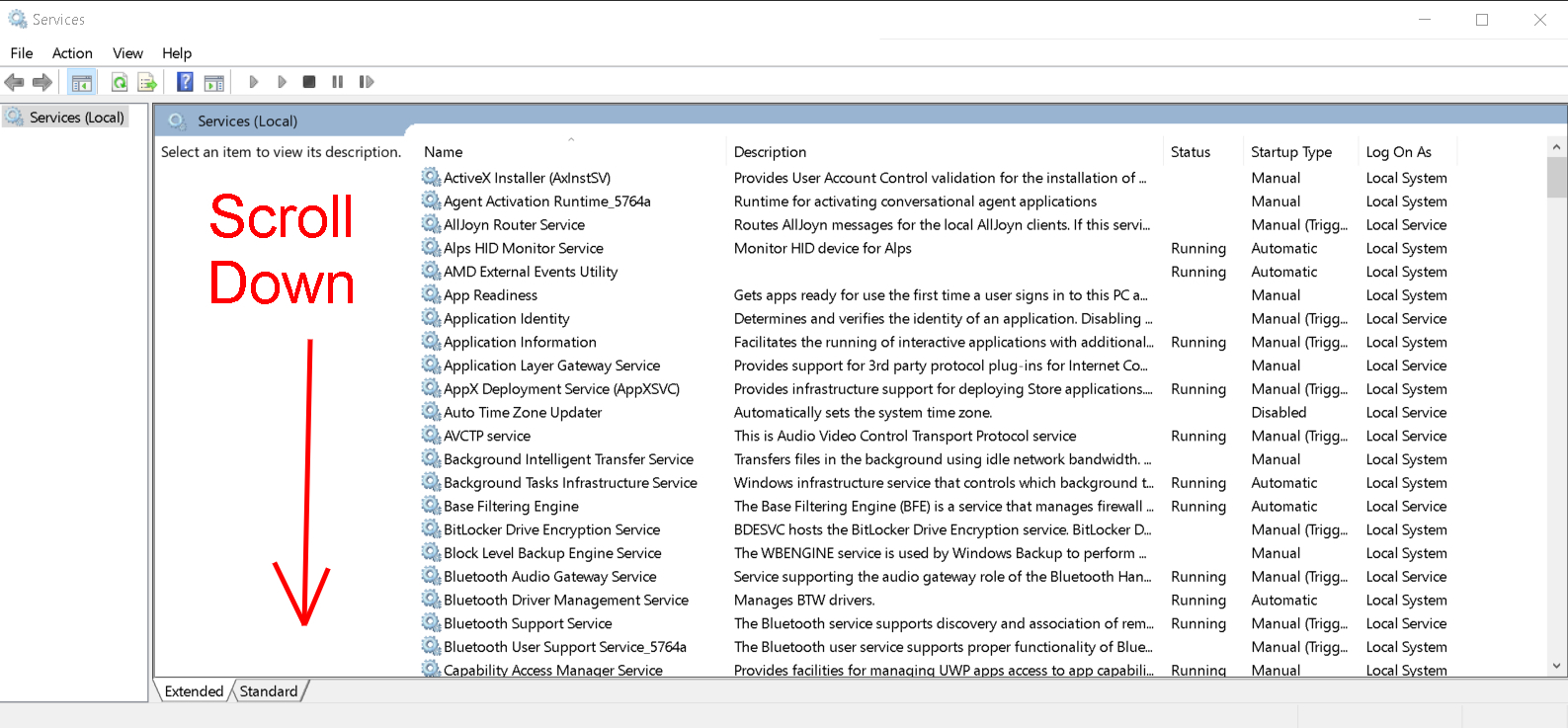Open the File menu

22,53
